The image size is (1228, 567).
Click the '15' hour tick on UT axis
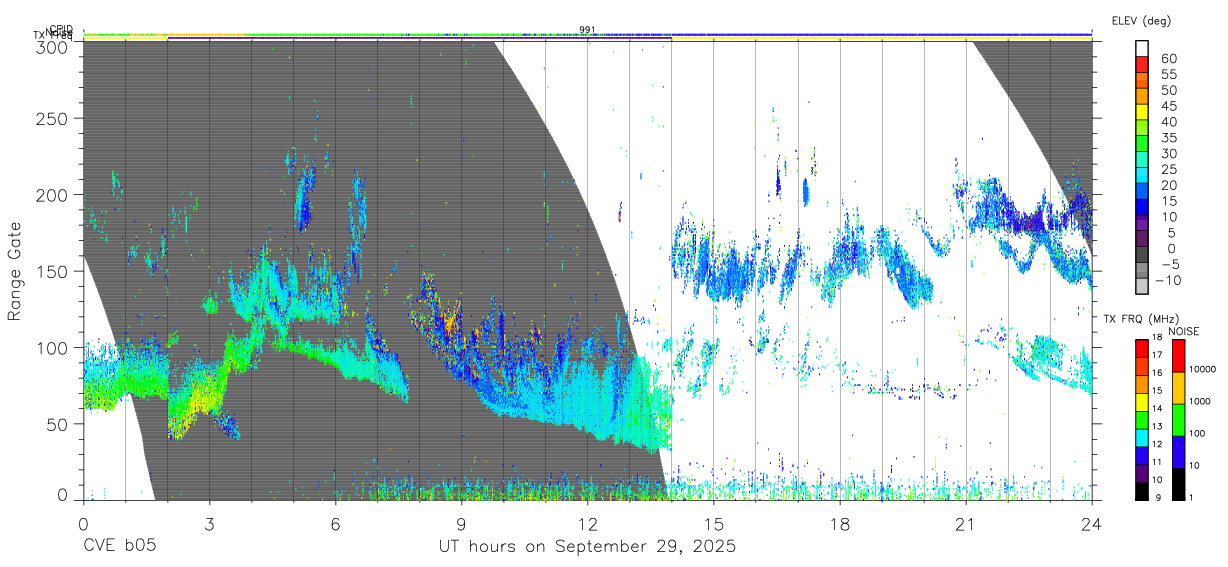coord(714,523)
